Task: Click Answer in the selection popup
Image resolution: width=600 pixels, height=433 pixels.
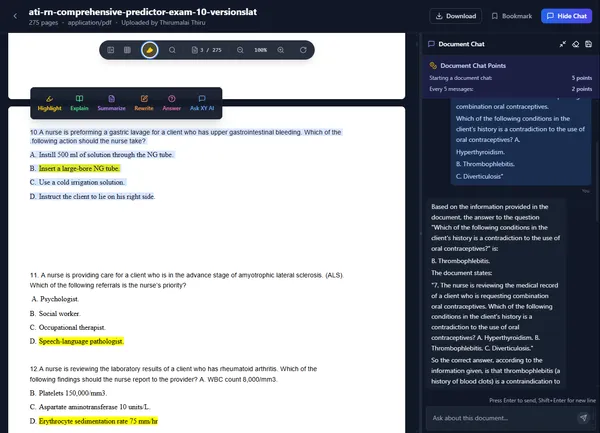Action: pos(171,102)
